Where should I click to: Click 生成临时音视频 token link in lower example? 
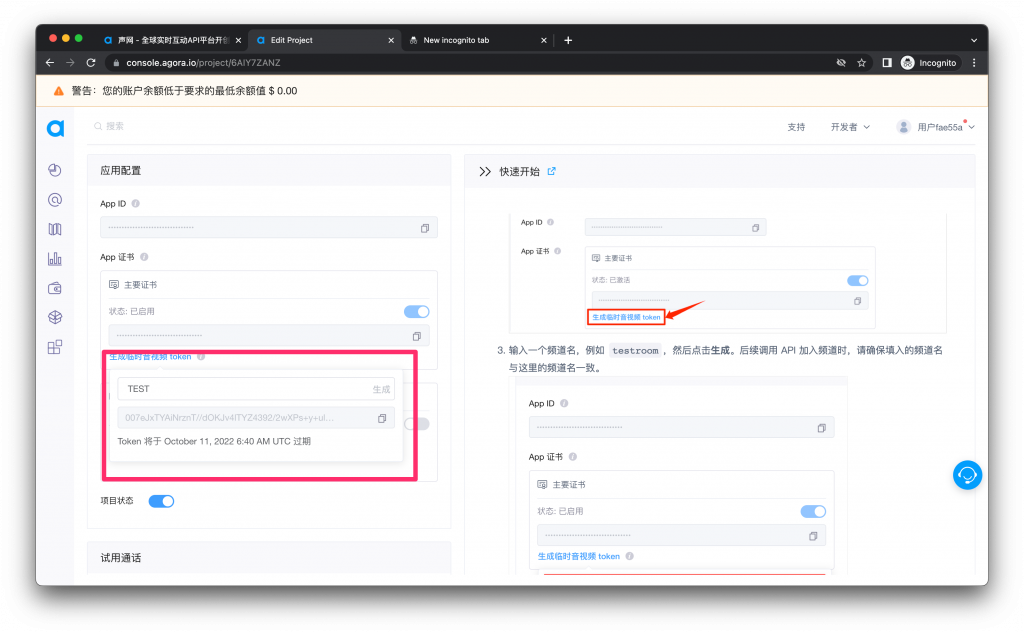pyautogui.click(x=579, y=557)
